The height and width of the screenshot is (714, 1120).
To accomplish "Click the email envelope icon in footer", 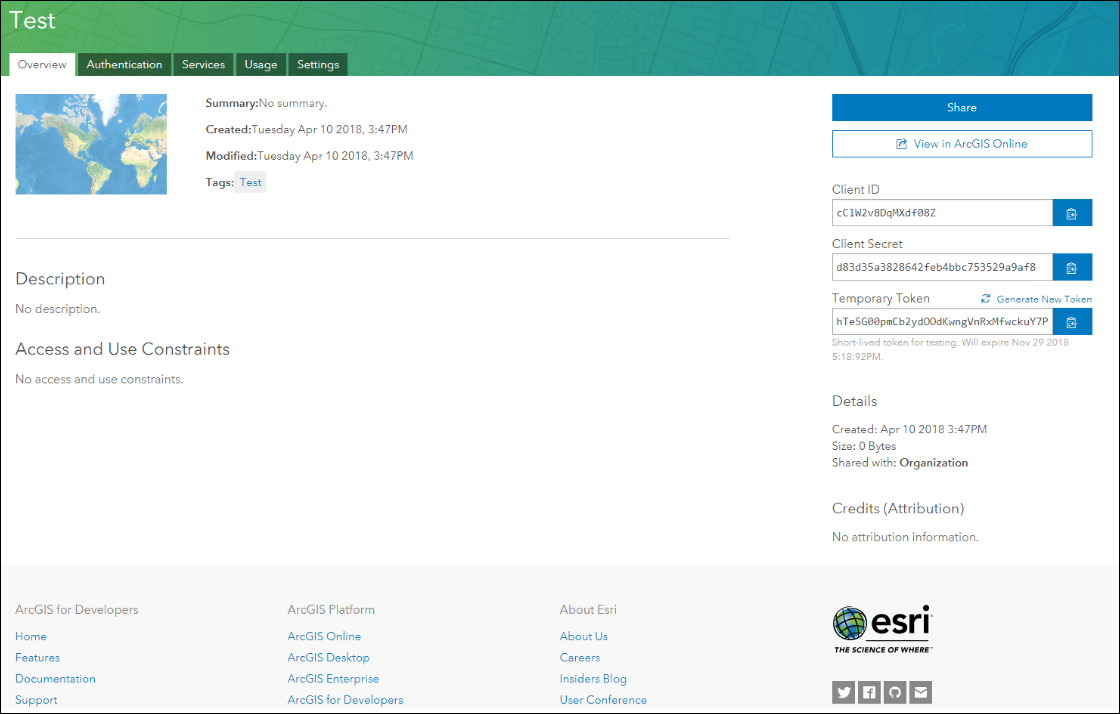I will tap(921, 692).
